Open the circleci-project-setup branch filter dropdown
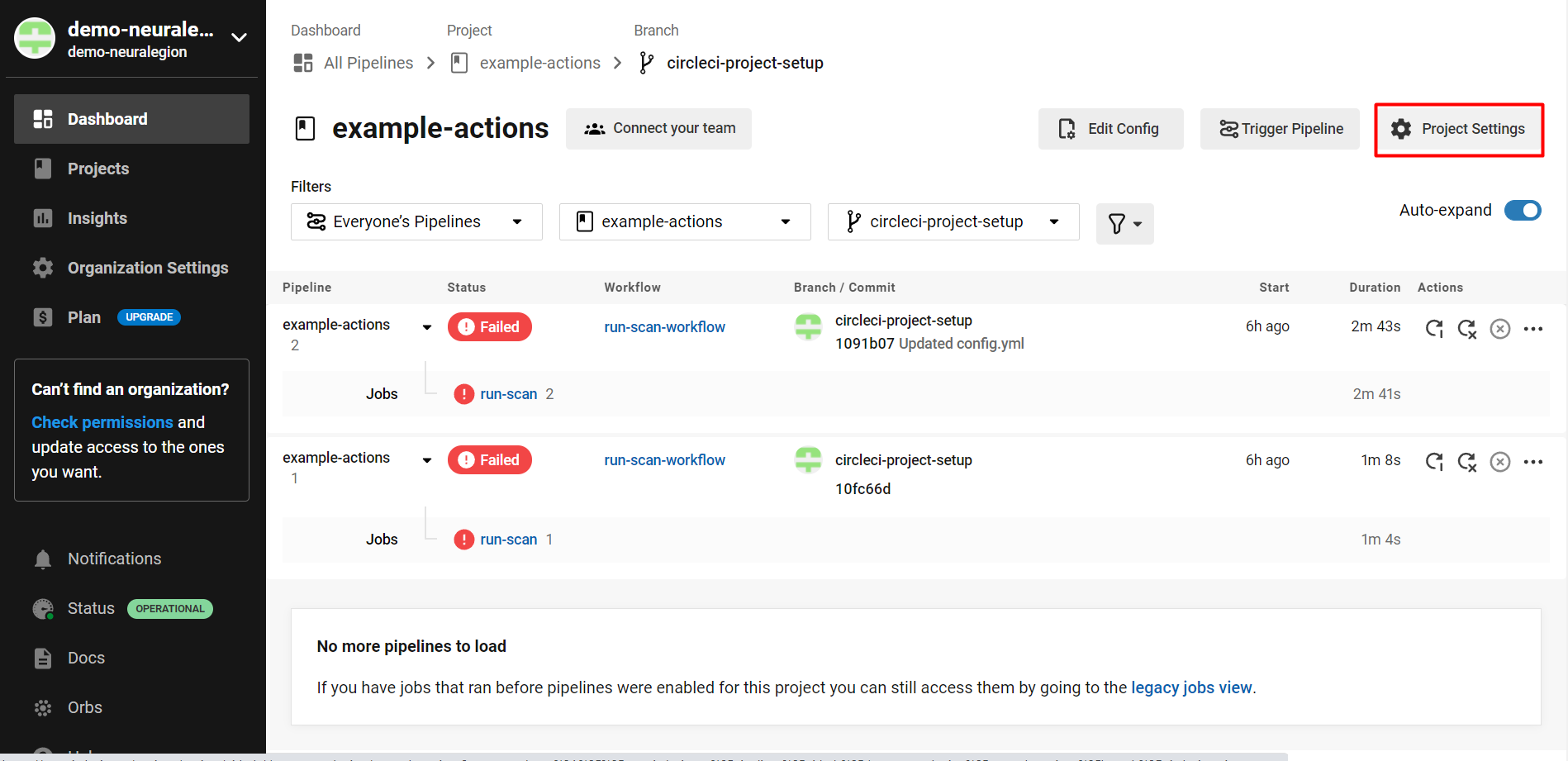 (953, 221)
